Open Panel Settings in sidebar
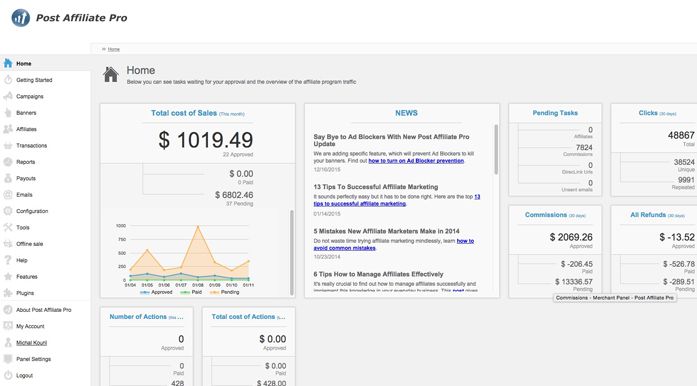Screen dimensions: 697x386 33,359
